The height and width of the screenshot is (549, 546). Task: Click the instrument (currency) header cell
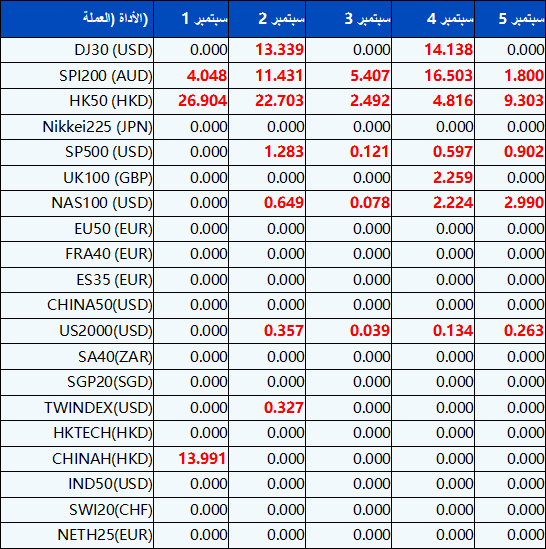(x=77, y=19)
